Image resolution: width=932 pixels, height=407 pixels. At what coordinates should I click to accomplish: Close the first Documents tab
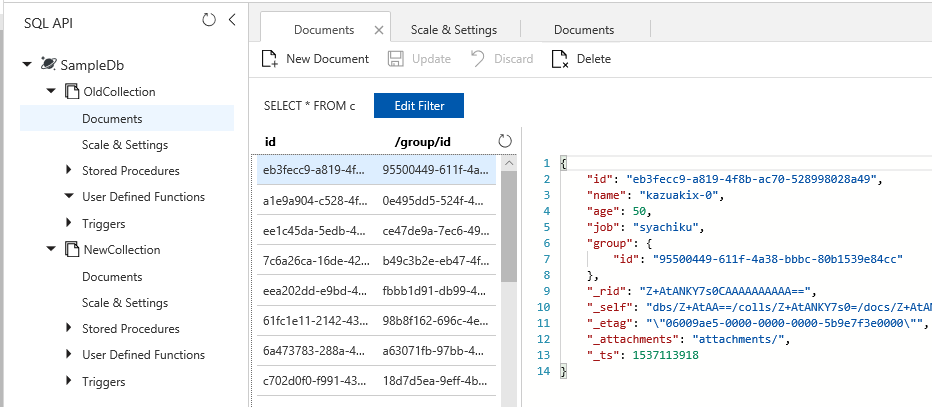379,30
